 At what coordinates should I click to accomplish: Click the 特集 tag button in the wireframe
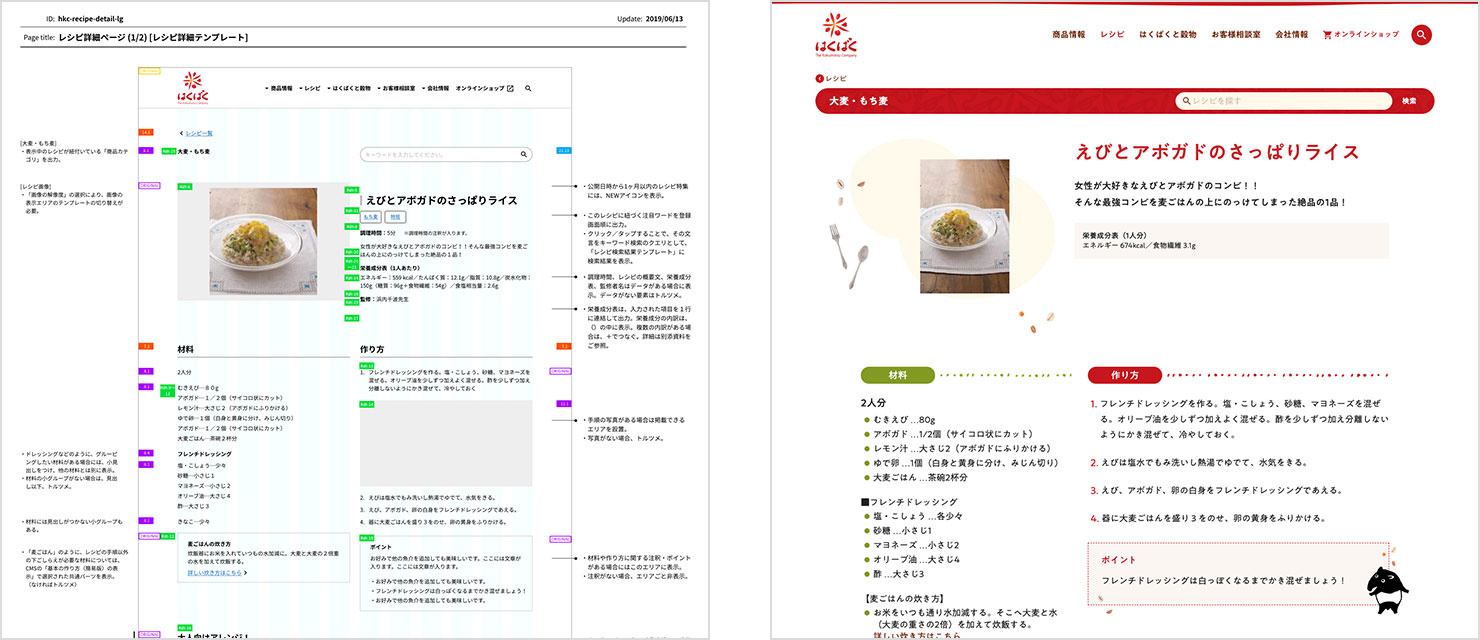click(x=395, y=216)
